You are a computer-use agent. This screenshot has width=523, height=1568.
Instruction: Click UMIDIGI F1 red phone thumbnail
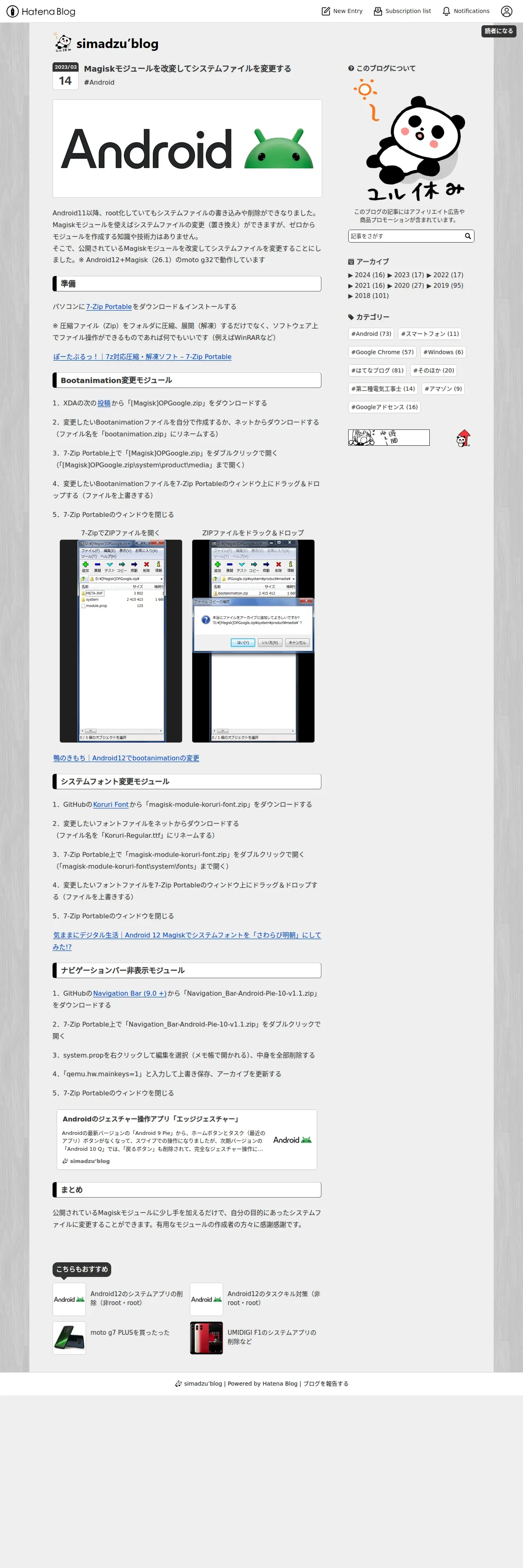207,1338
